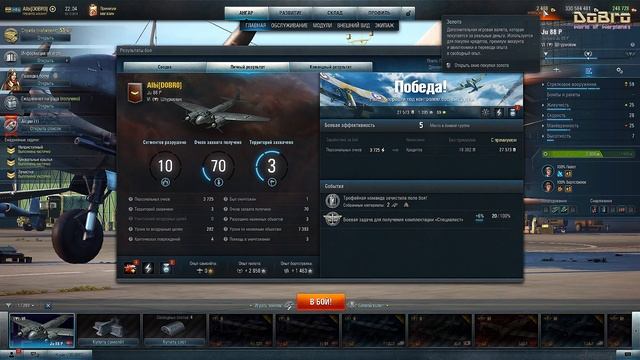Click the captured territories circle showing 3
Image resolution: width=640 pixels, height=360 pixels.
pyautogui.click(x=271, y=166)
